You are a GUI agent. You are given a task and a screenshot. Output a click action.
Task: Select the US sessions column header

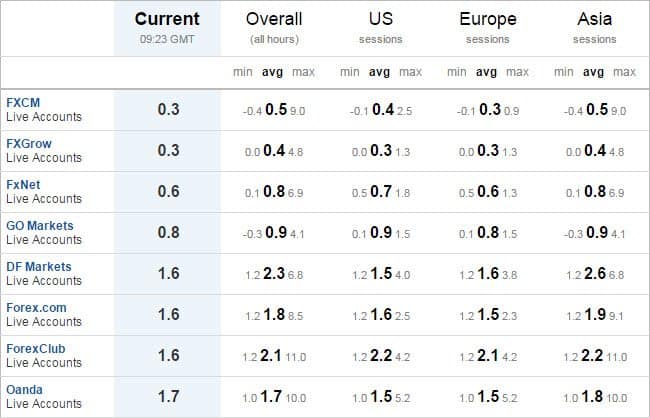[x=381, y=27]
